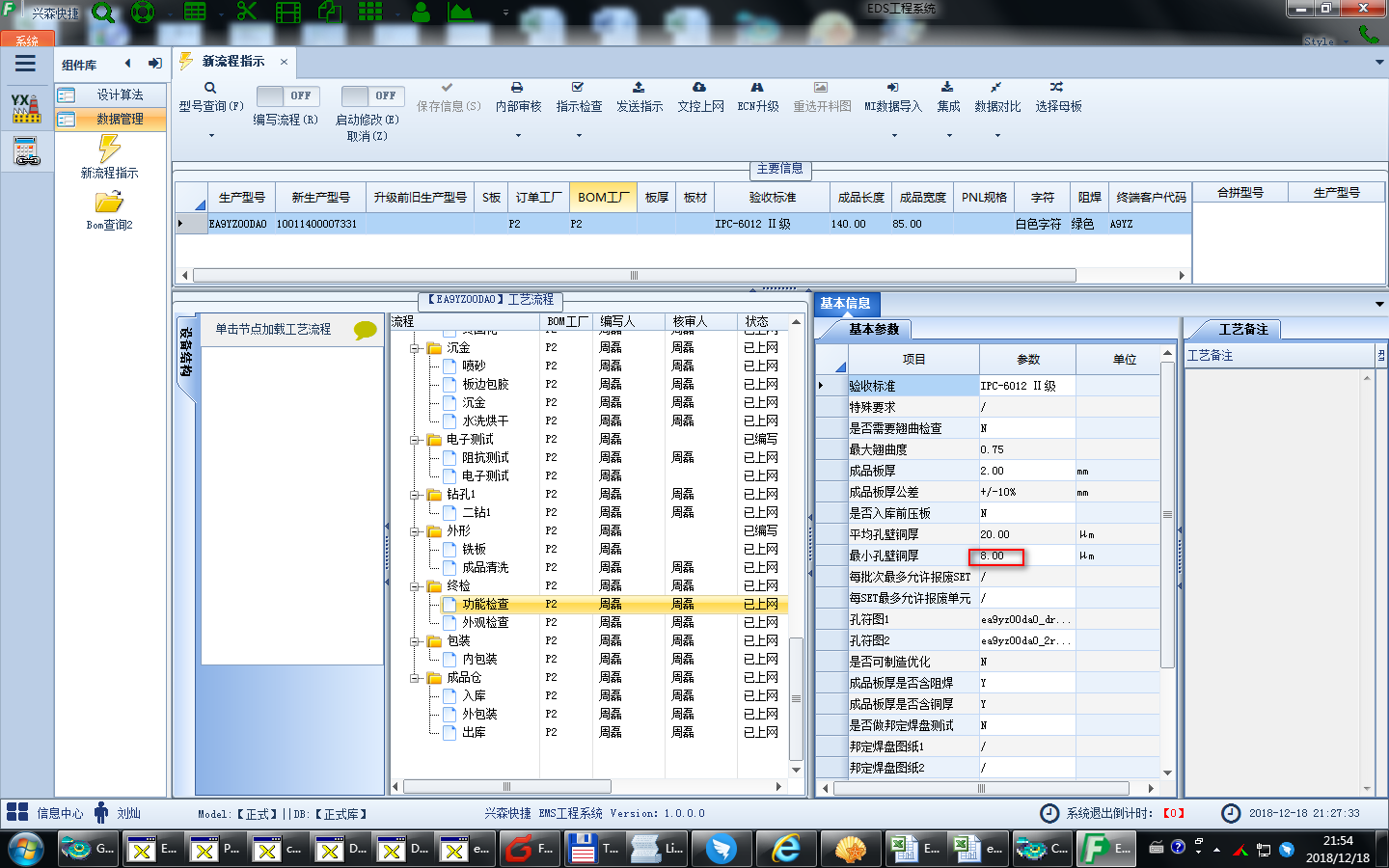Click the green magnifier search icon in title bar
Screen dimensions: 1389x868
(x=102, y=13)
